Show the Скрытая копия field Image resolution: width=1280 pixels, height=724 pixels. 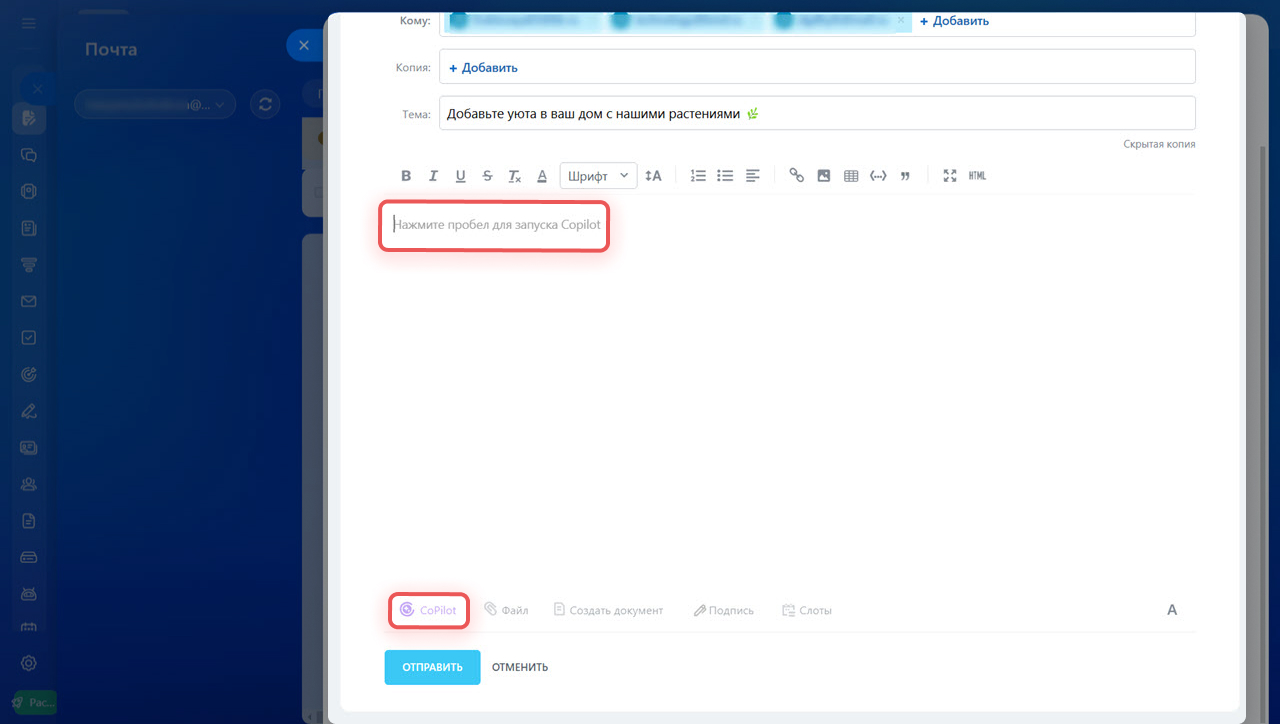point(1159,144)
